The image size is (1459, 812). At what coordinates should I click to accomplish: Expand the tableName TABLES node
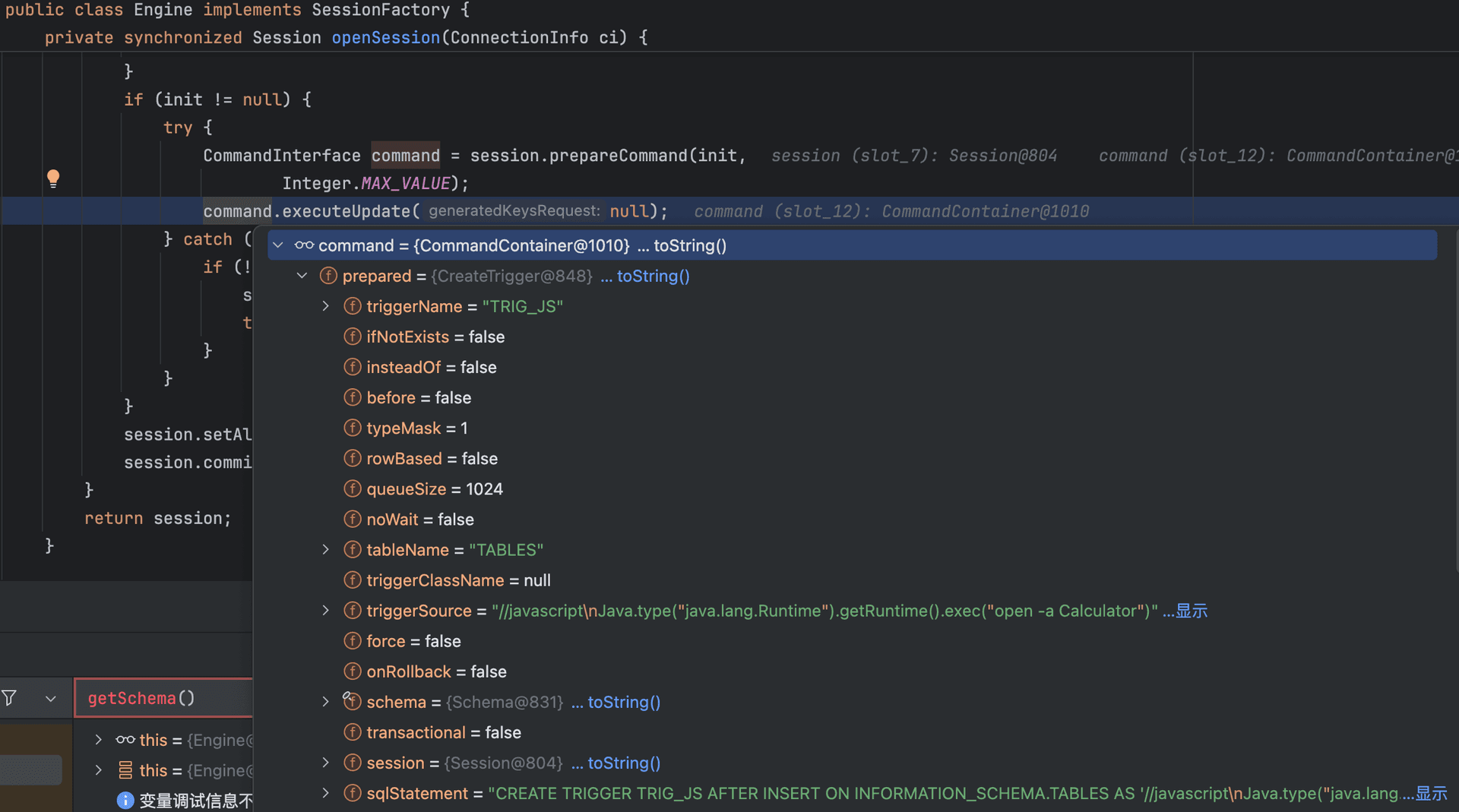pos(326,549)
